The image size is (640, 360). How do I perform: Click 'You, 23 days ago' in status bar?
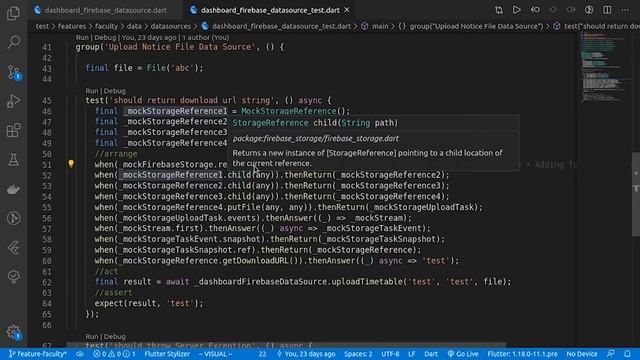[x=306, y=354]
